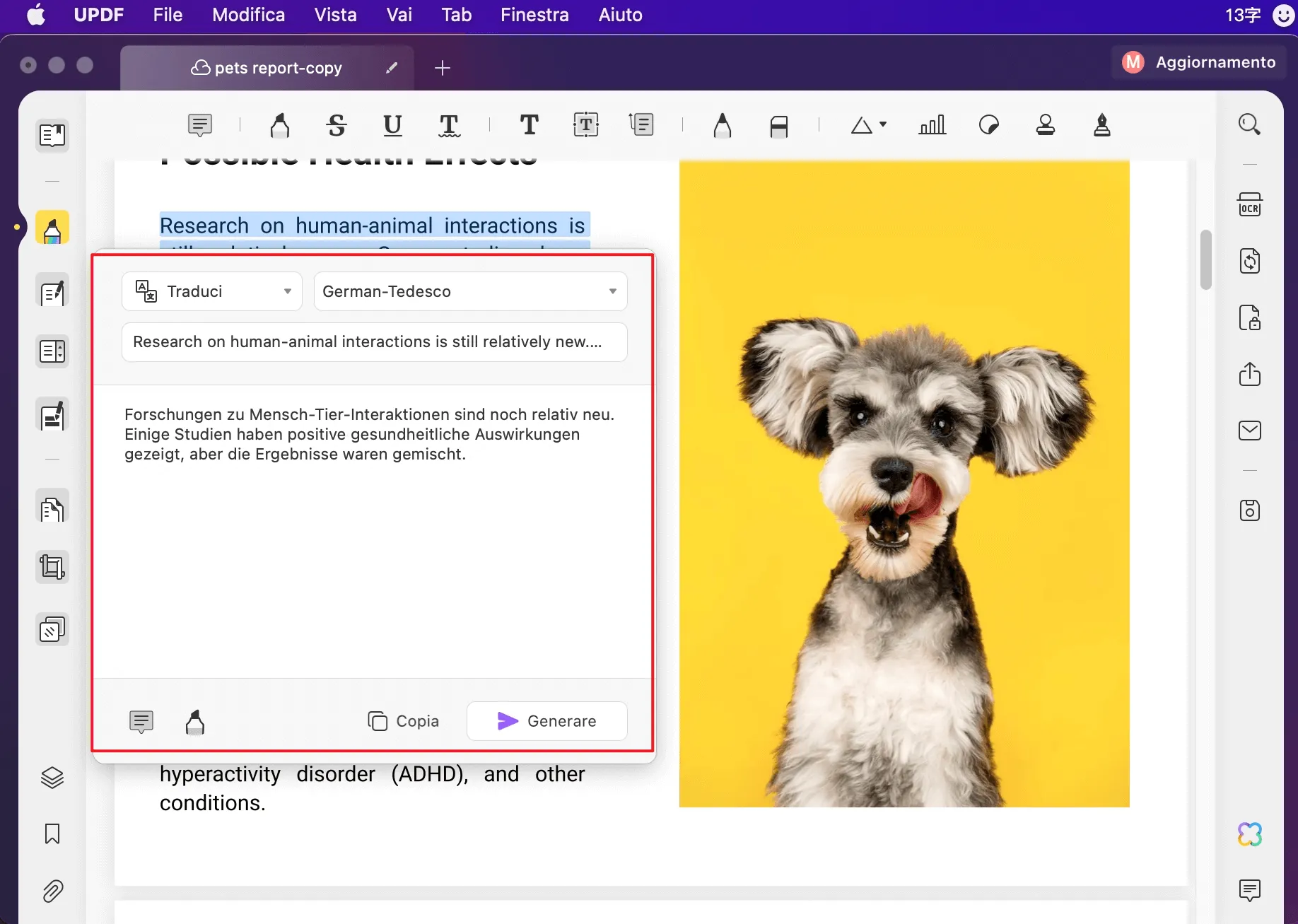1298x924 pixels.
Task: Open the measurement chart tool
Action: pos(932,125)
